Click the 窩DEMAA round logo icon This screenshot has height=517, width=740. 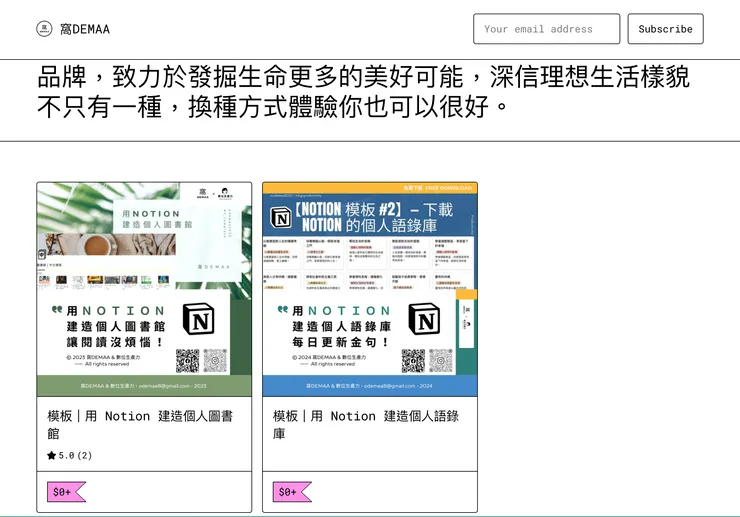pos(44,29)
